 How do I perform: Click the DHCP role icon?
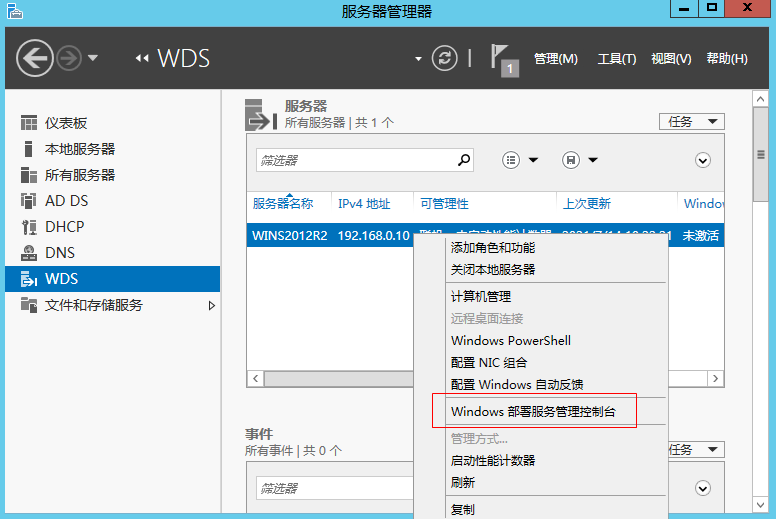click(29, 227)
